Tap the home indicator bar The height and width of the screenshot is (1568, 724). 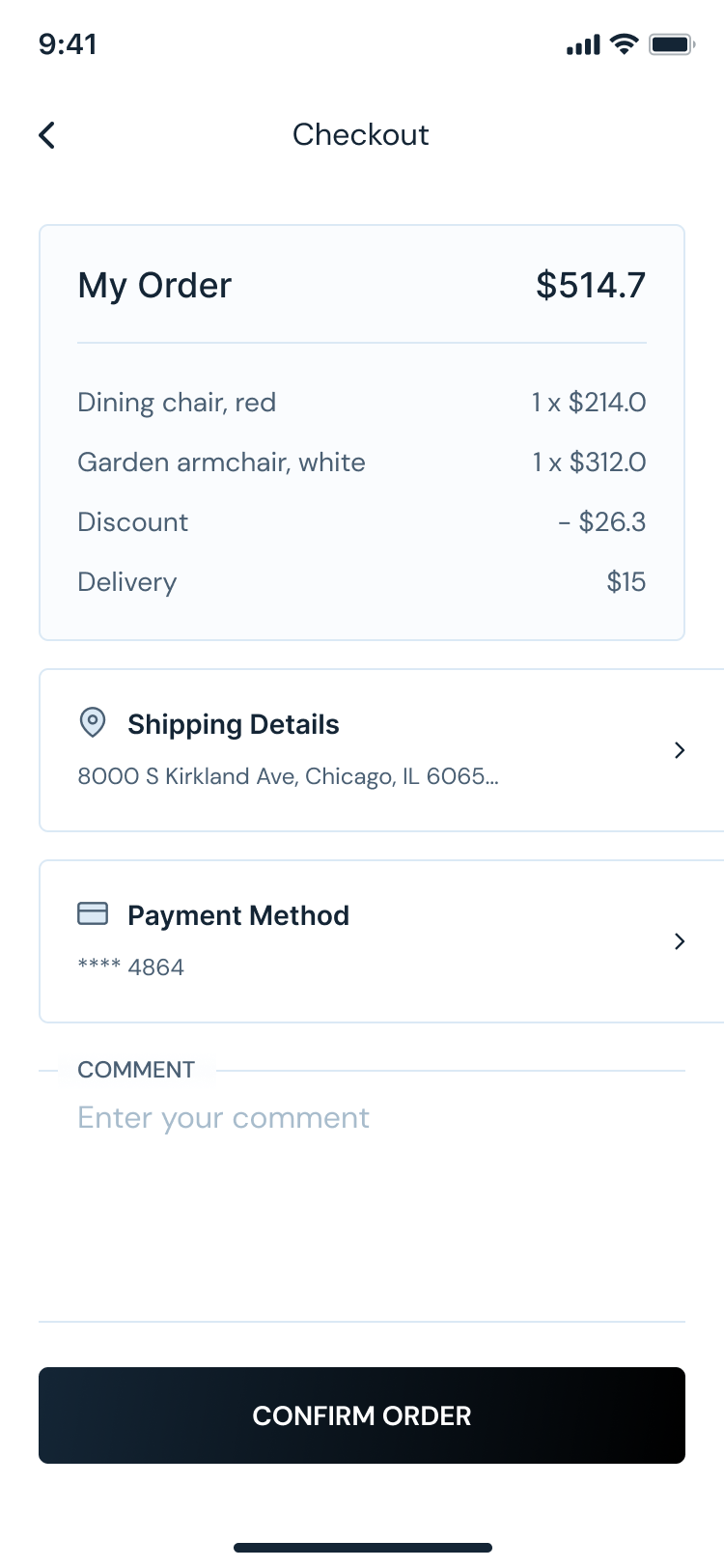(362, 1548)
